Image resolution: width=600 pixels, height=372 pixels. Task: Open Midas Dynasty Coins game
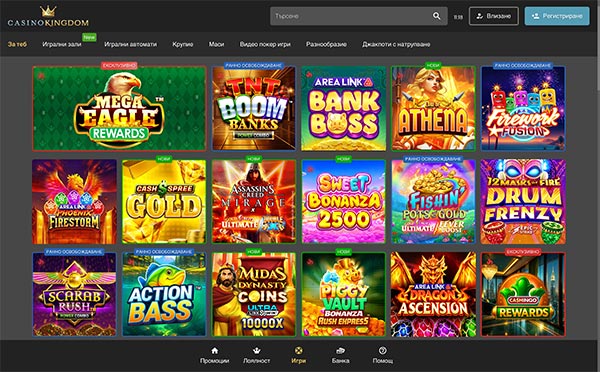(254, 294)
